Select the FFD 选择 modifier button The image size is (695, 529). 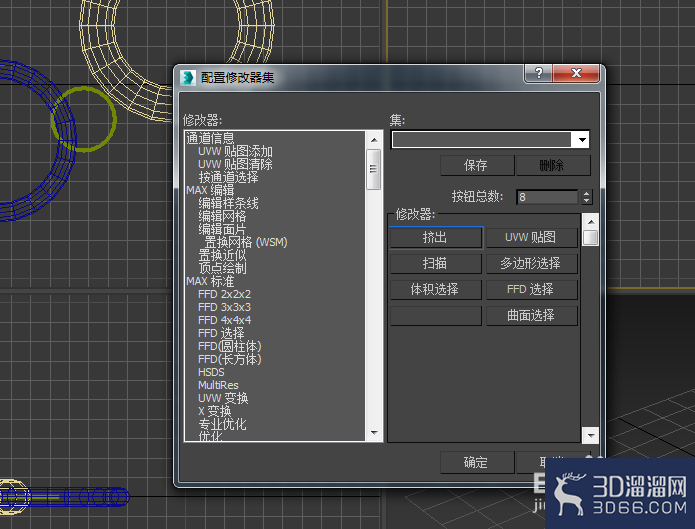pos(531,290)
